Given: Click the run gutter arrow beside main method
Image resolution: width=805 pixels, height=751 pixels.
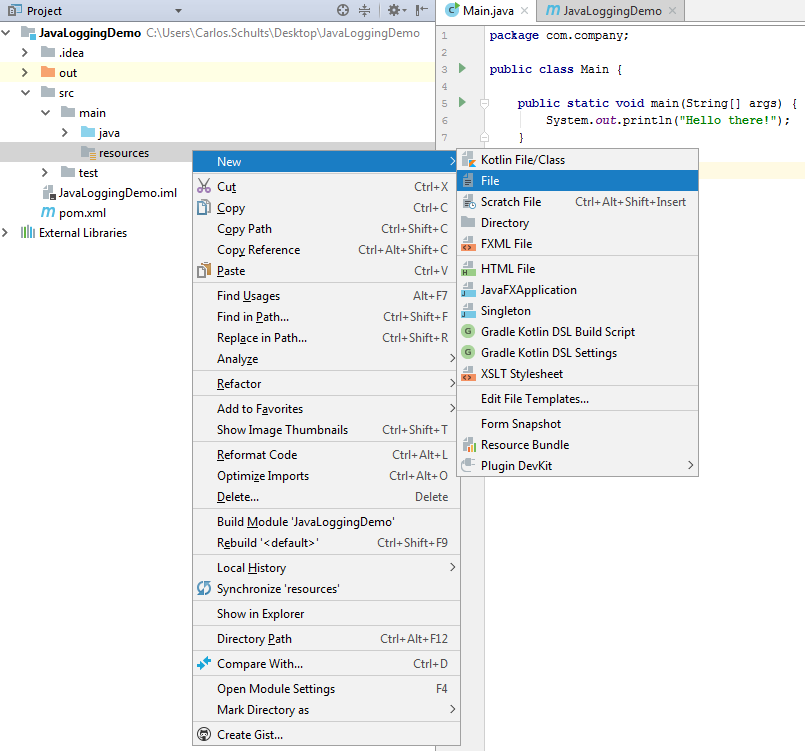Looking at the screenshot, I should point(461,103).
